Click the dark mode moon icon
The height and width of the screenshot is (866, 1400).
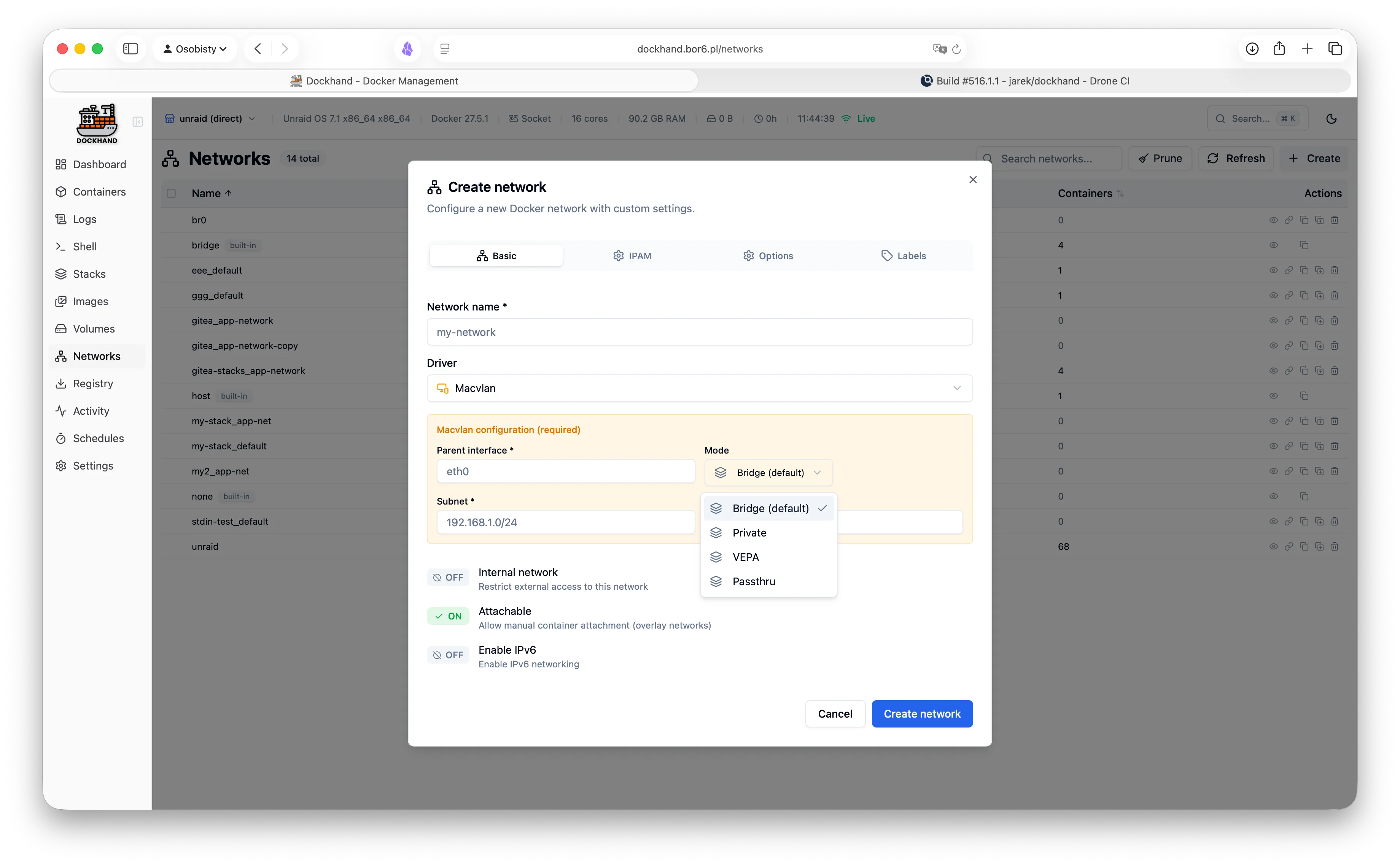tap(1331, 119)
